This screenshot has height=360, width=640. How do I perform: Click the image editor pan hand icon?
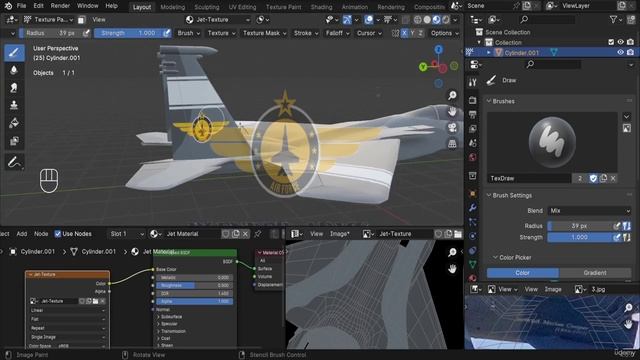(x=452, y=269)
